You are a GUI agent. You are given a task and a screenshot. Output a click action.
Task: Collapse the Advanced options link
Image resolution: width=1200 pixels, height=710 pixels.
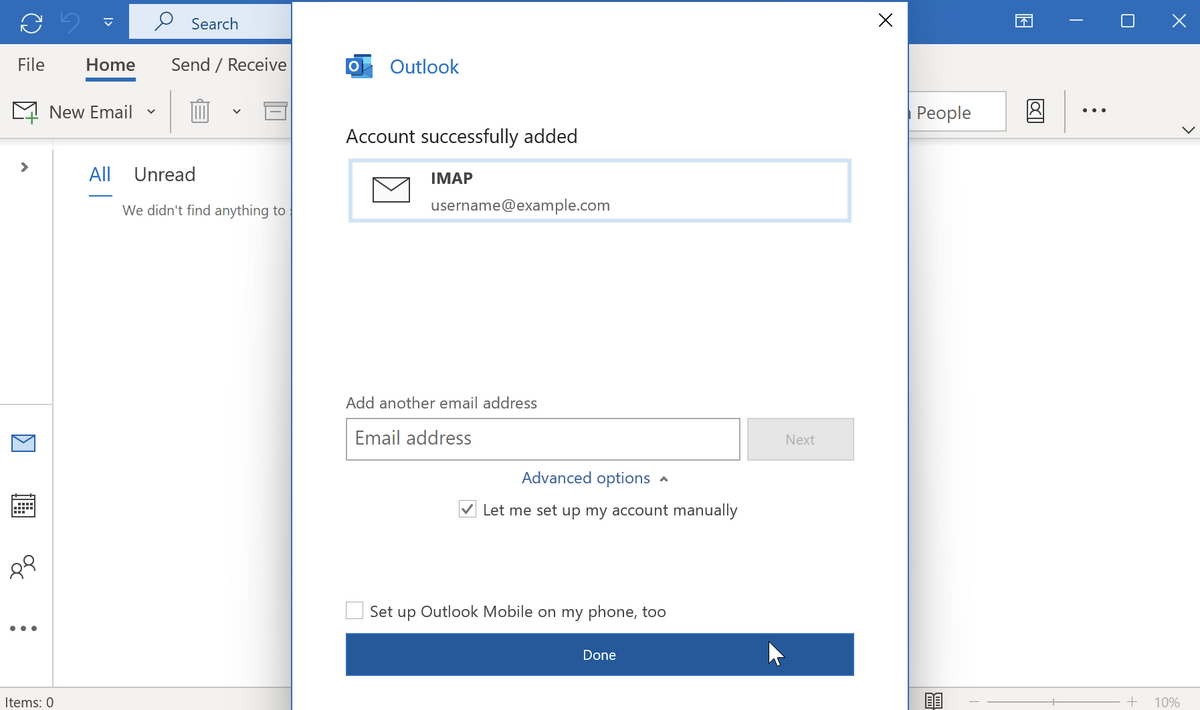point(595,478)
